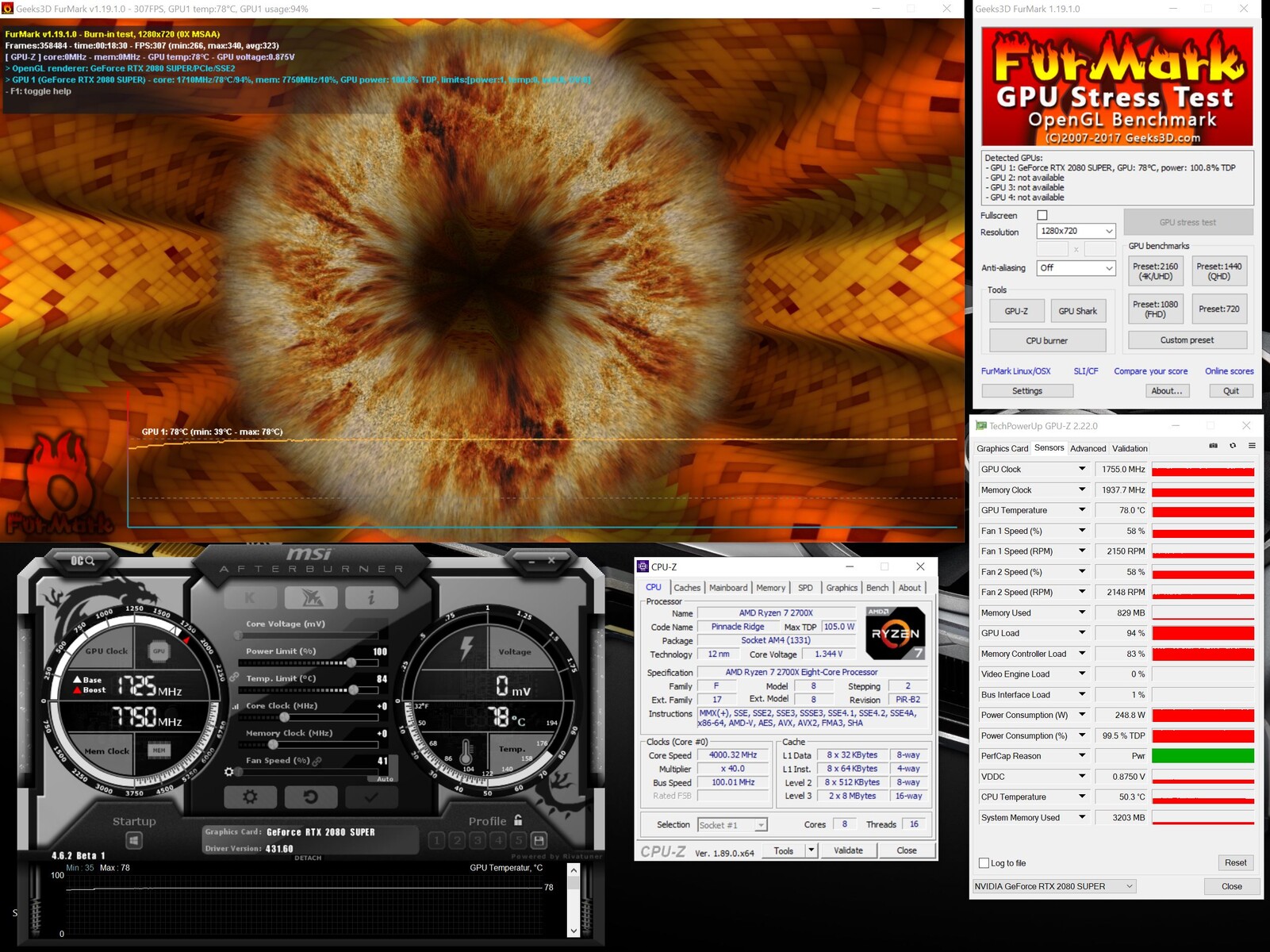The width and height of the screenshot is (1270, 952).
Task: Open the OC Scanner in MSI Afterburner
Action: [82, 561]
